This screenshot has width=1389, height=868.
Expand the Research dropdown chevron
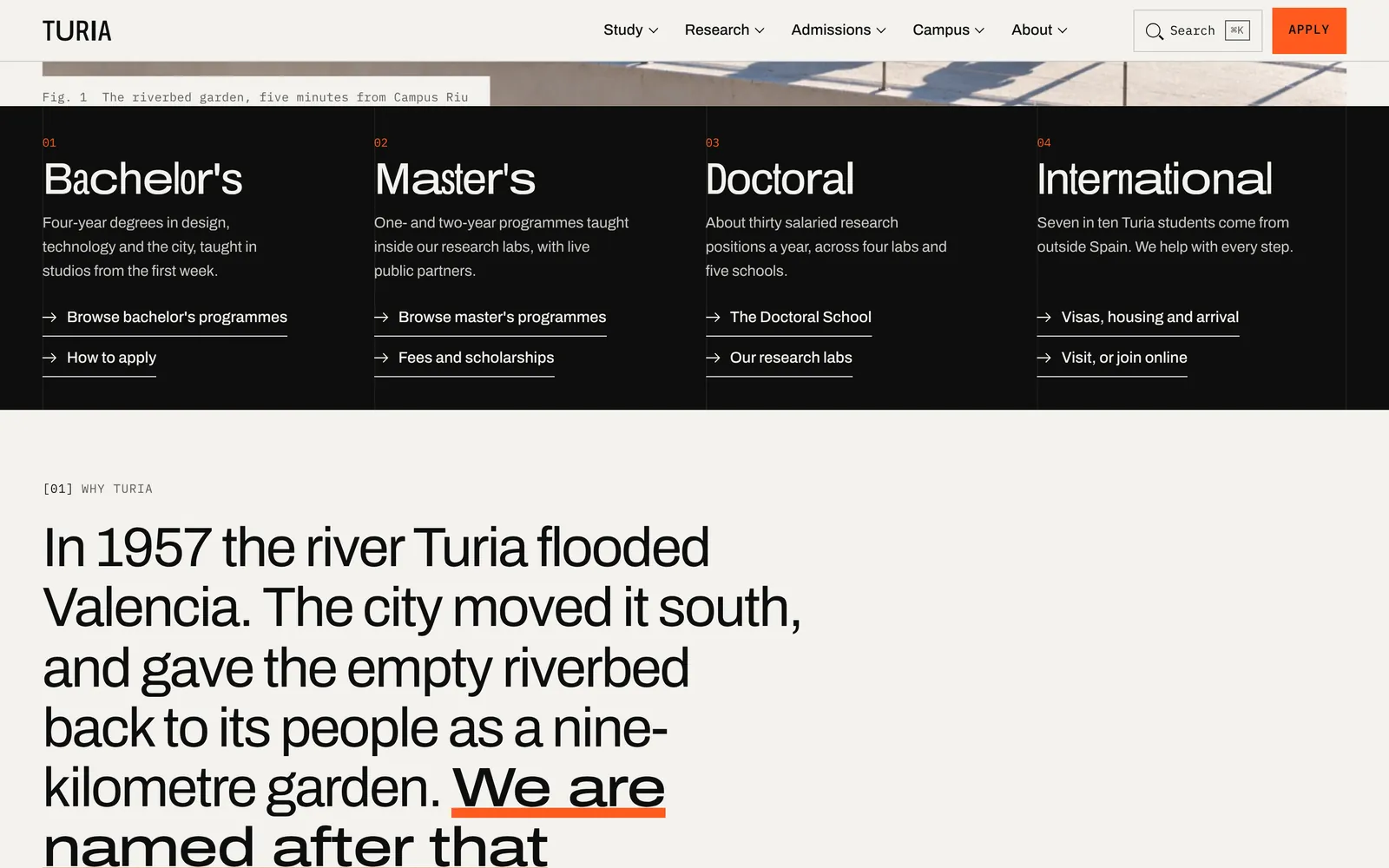760,30
